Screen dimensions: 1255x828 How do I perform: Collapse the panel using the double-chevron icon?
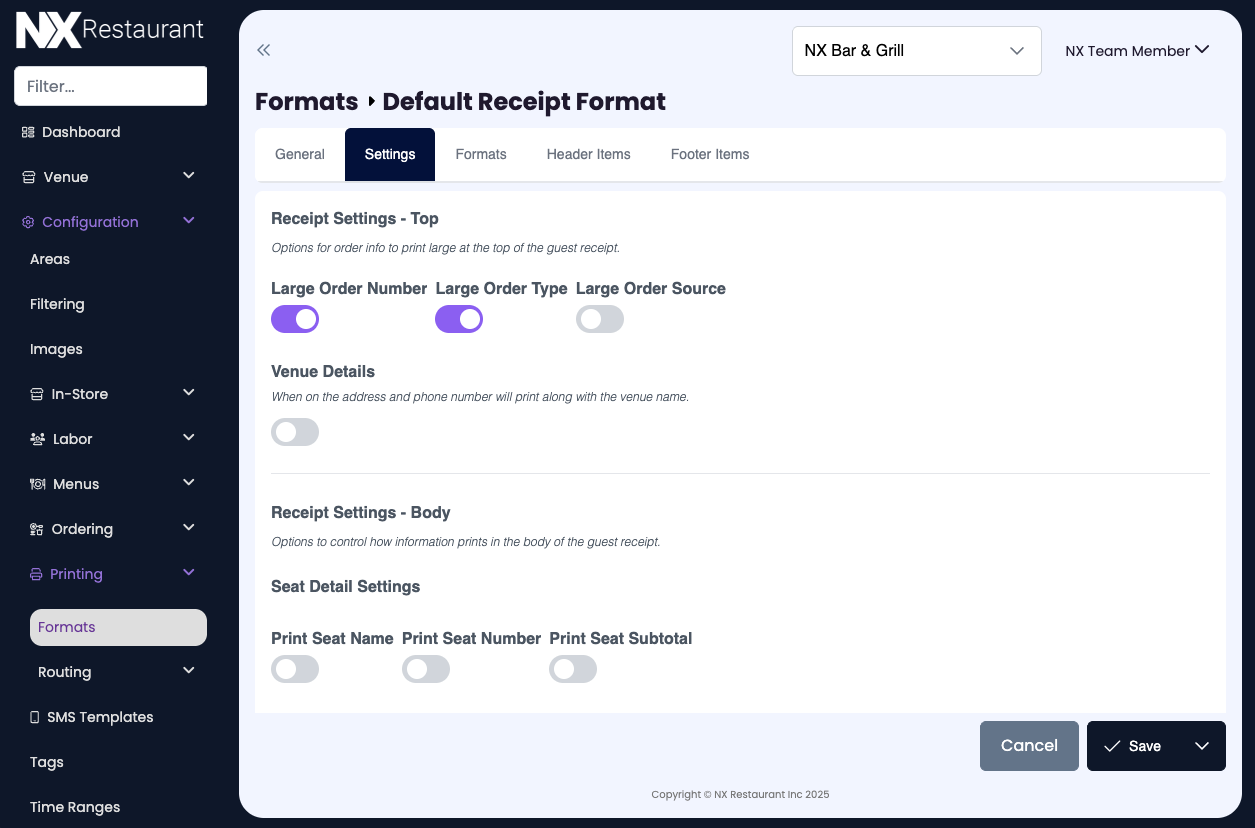(263, 49)
